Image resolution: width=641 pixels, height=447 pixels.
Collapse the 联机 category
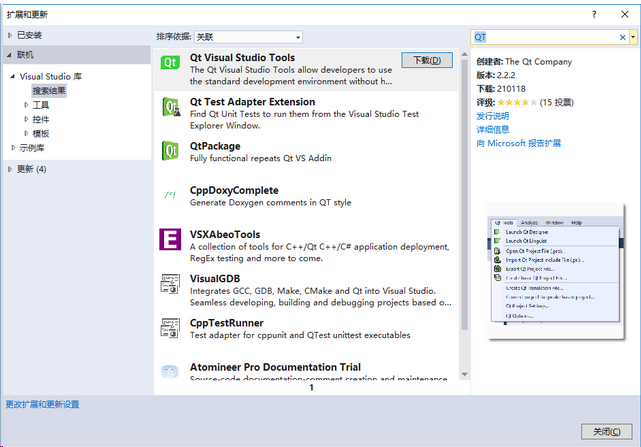[x=9, y=55]
